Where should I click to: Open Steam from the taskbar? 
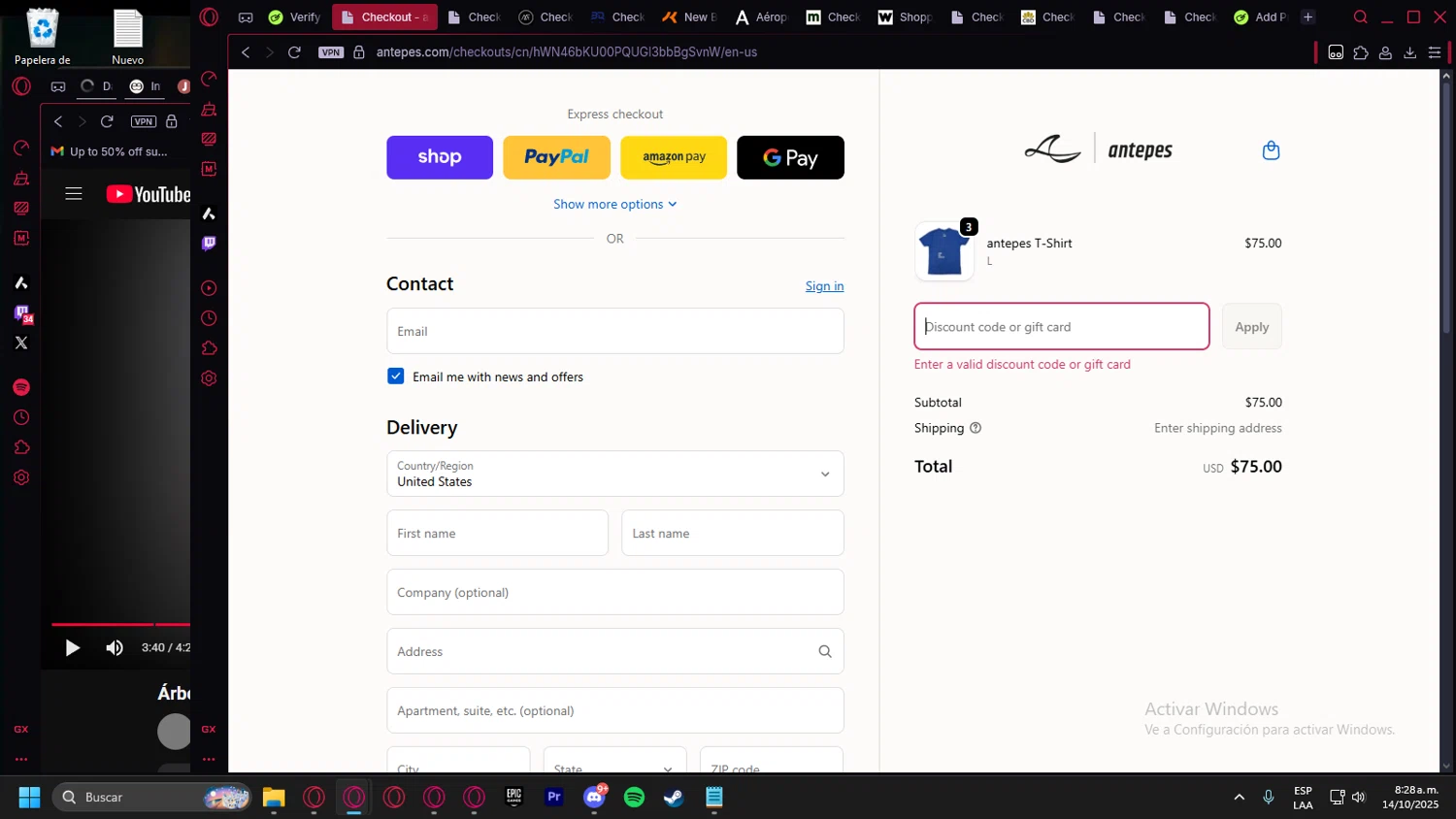coord(674,797)
